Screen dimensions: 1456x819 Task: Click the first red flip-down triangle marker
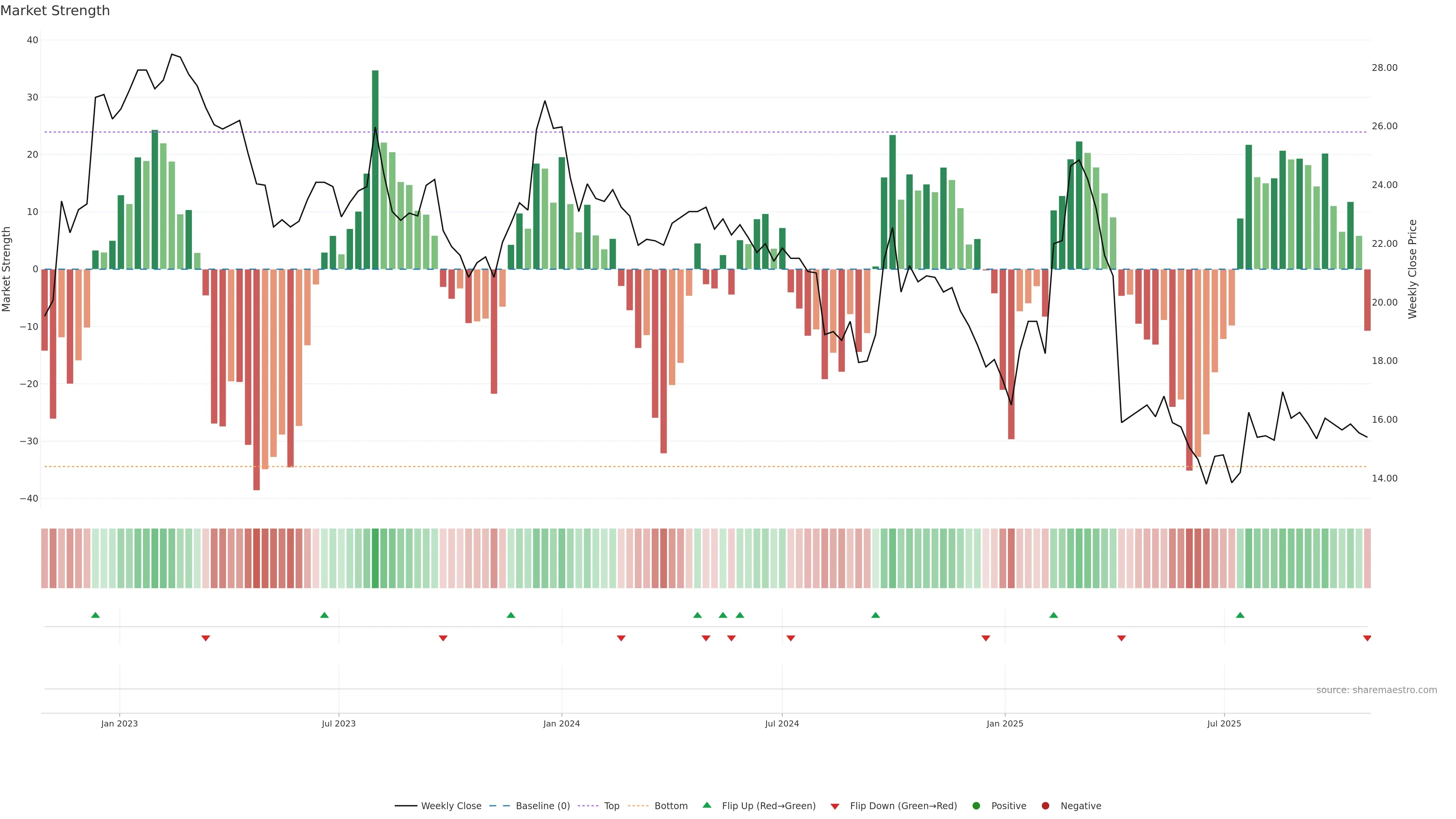point(206,638)
